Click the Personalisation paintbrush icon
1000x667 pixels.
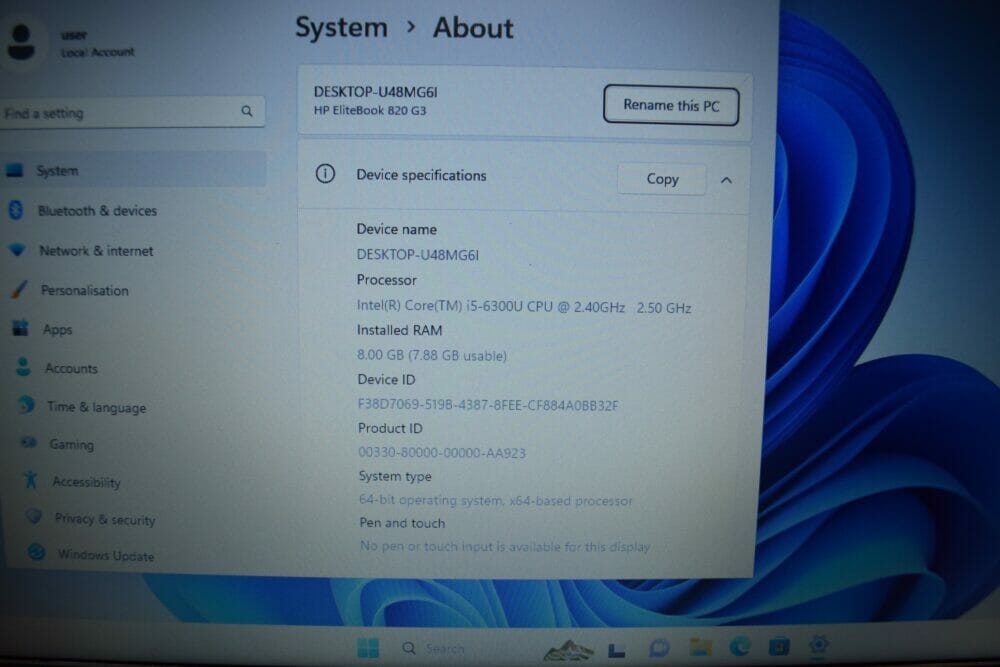pyautogui.click(x=19, y=290)
